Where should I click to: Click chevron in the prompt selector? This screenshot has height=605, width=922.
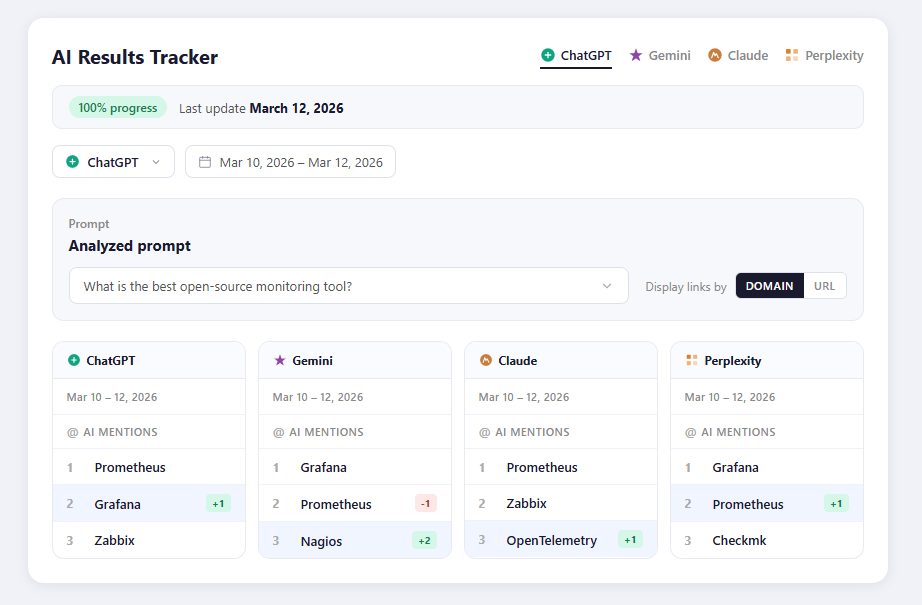click(x=607, y=286)
